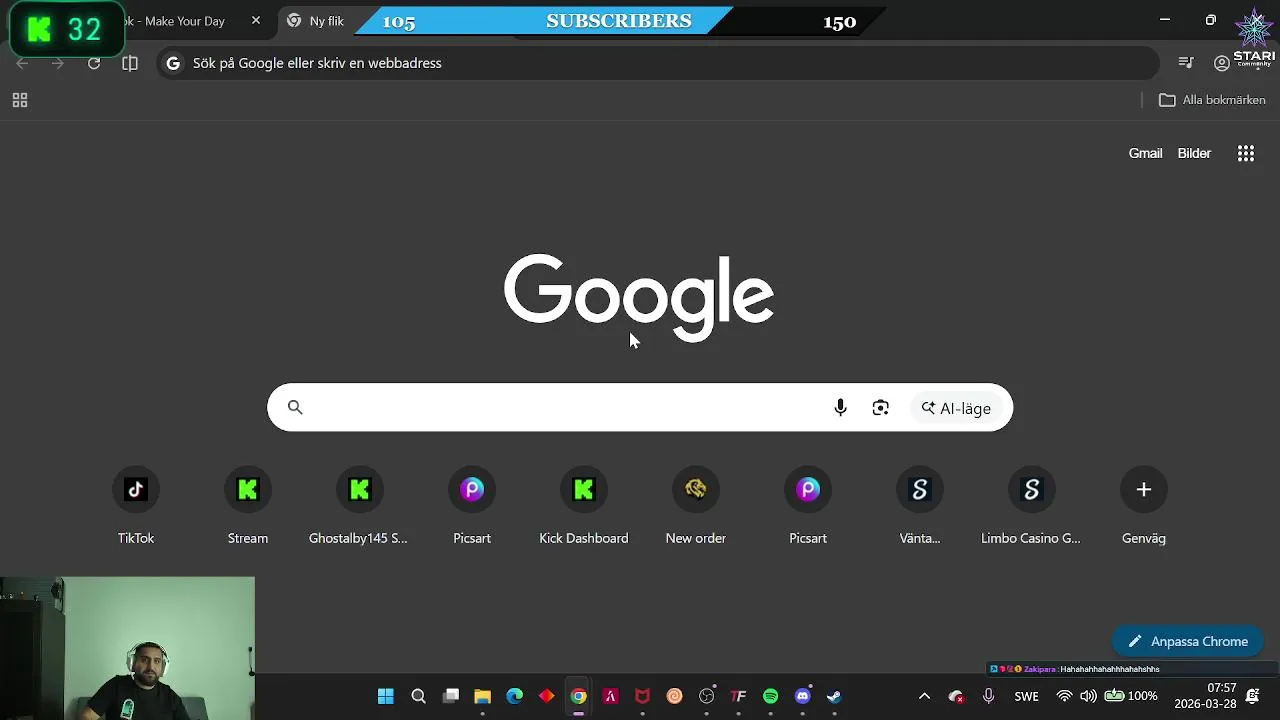The image size is (1280, 720).
Task: Open the Alla bokmärken folder
Action: [x=1212, y=100]
